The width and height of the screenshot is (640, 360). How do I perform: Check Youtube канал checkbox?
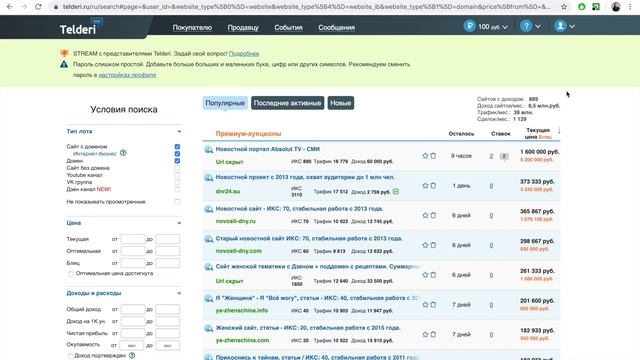(x=177, y=175)
